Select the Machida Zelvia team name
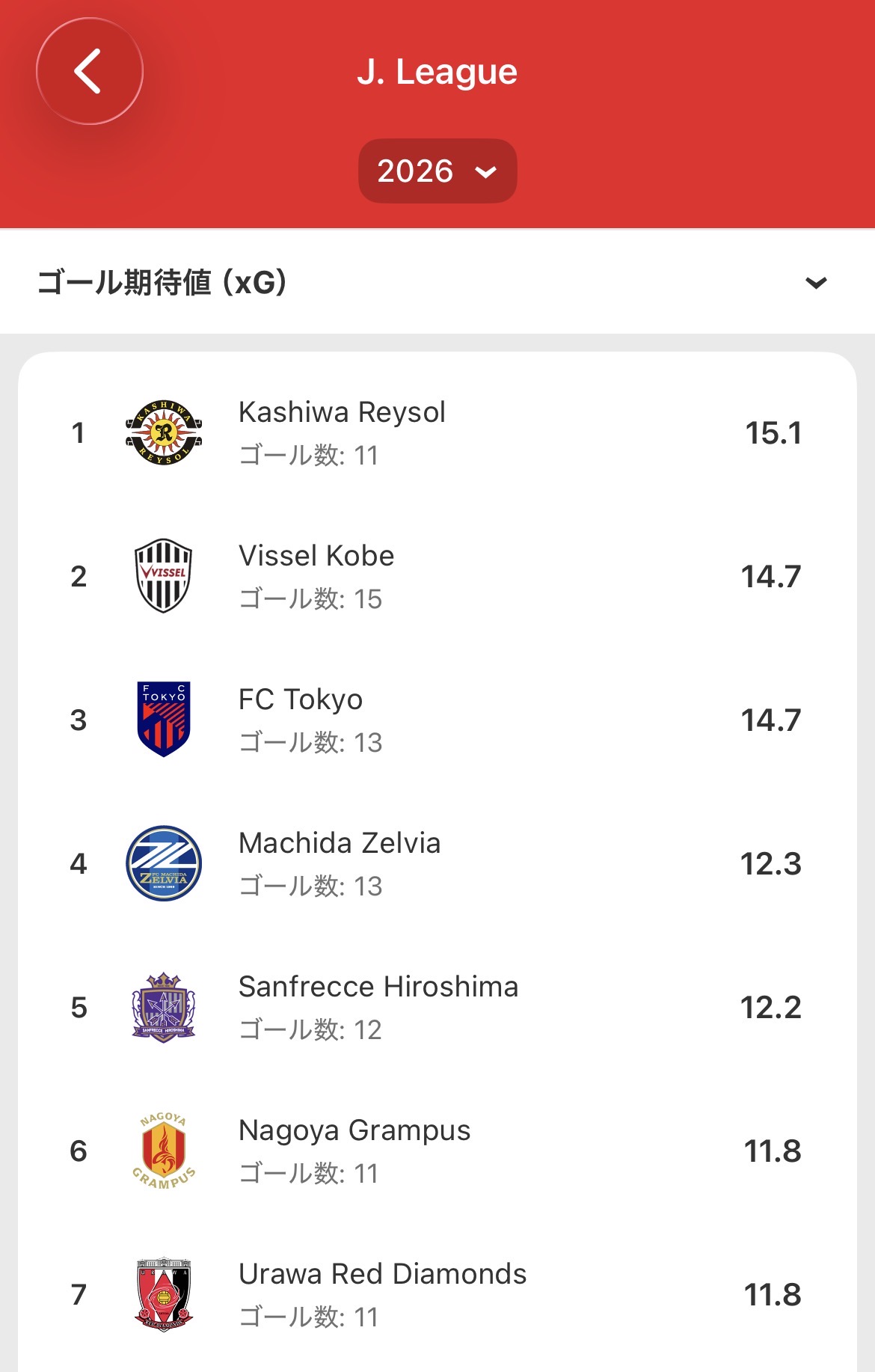Viewport: 875px width, 1372px height. [340, 843]
